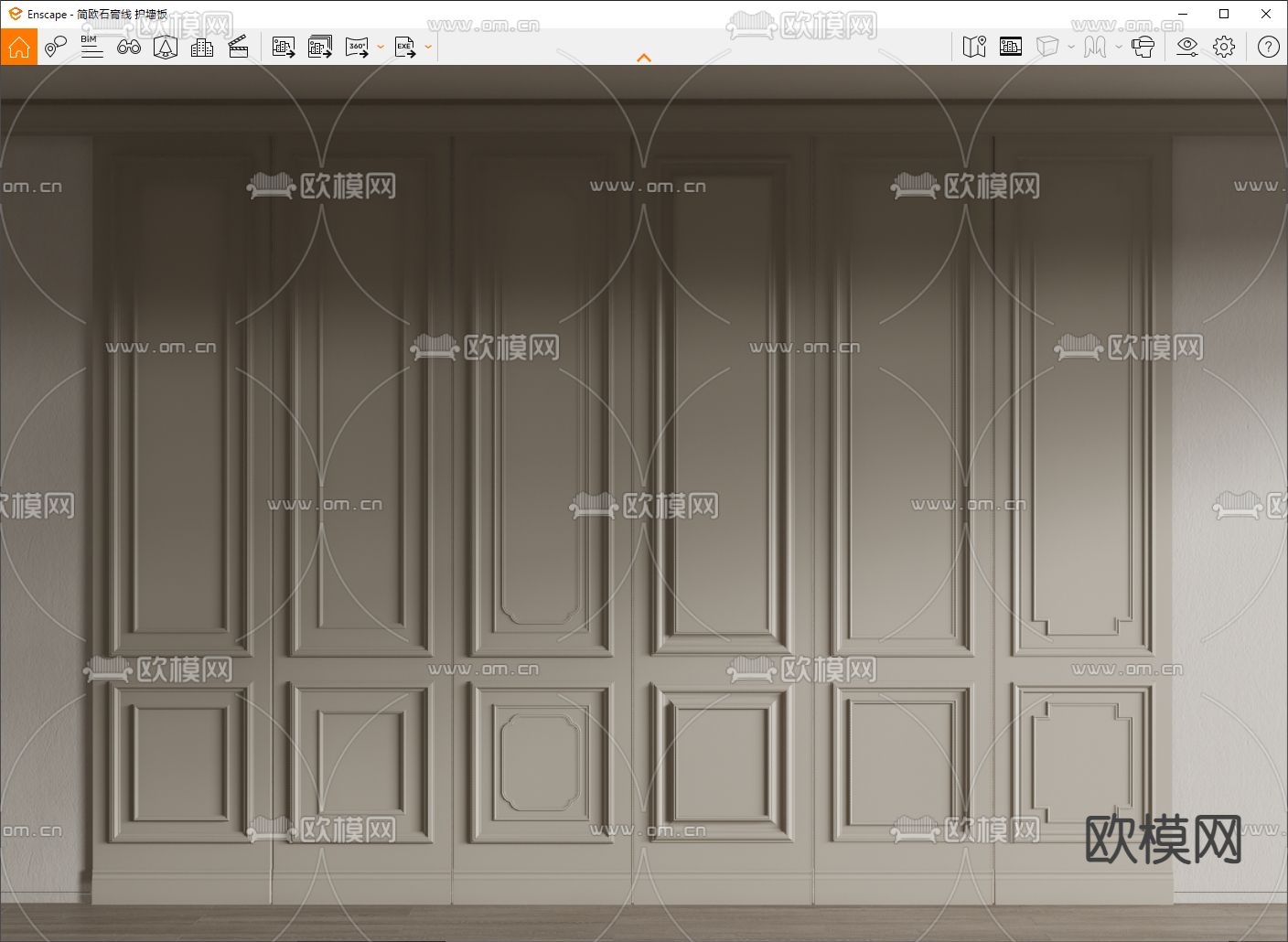Image resolution: width=1288 pixels, height=942 pixels.
Task: Toggle the mini map icon
Action: [x=974, y=47]
